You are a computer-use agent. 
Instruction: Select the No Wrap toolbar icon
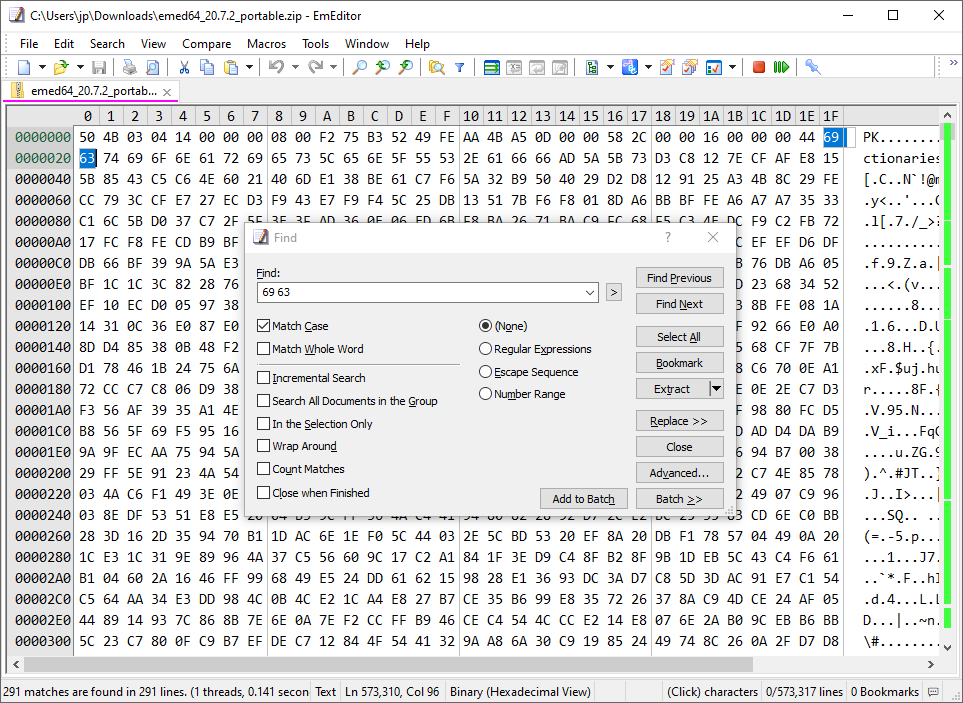click(x=491, y=67)
